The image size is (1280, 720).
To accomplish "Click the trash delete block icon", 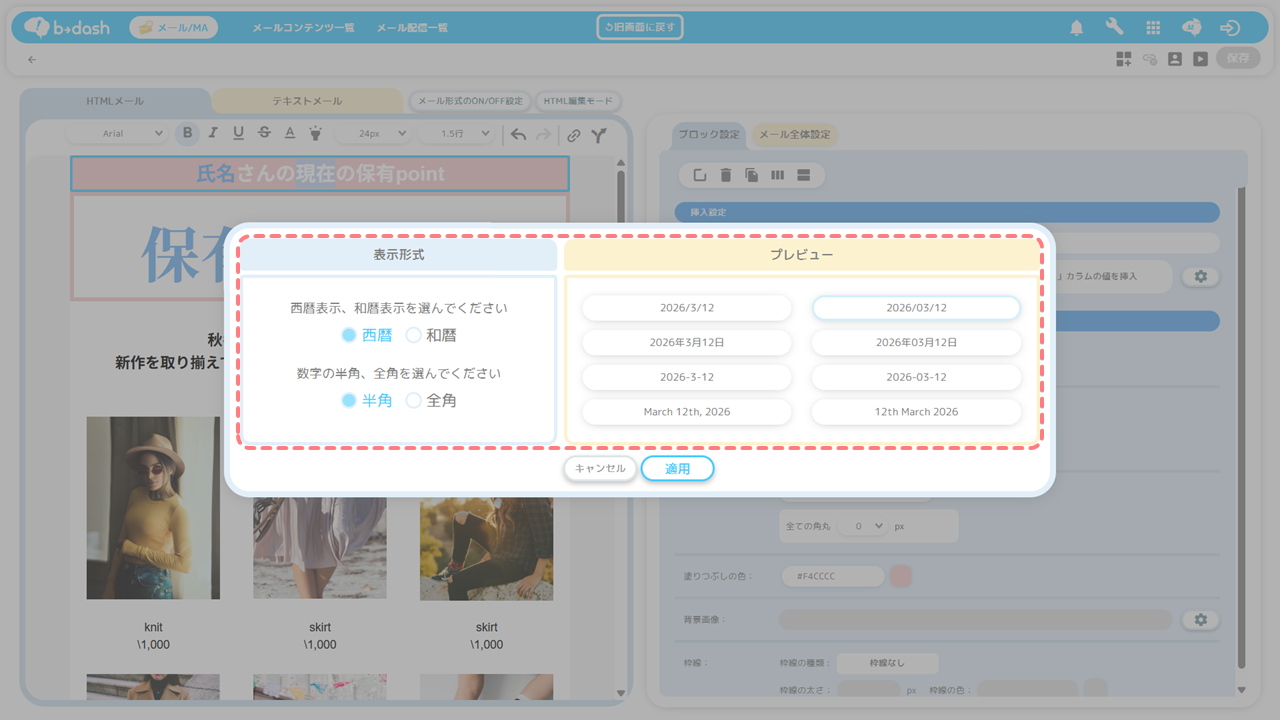I will pyautogui.click(x=726, y=176).
